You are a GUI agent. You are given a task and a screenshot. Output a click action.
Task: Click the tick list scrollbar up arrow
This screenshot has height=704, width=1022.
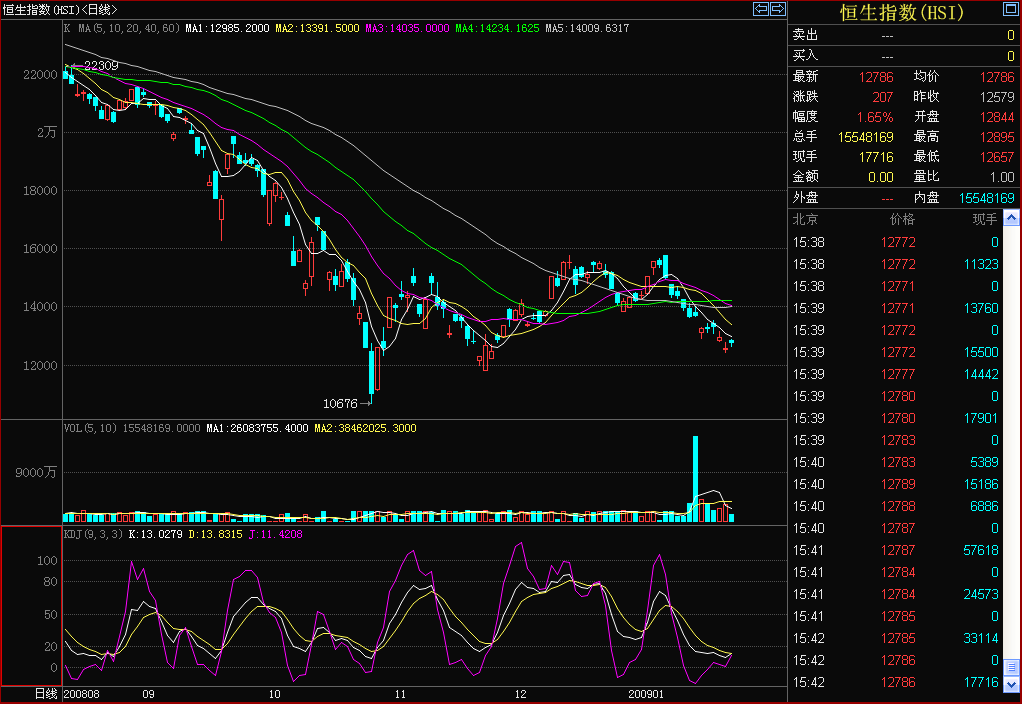tap(1011, 218)
